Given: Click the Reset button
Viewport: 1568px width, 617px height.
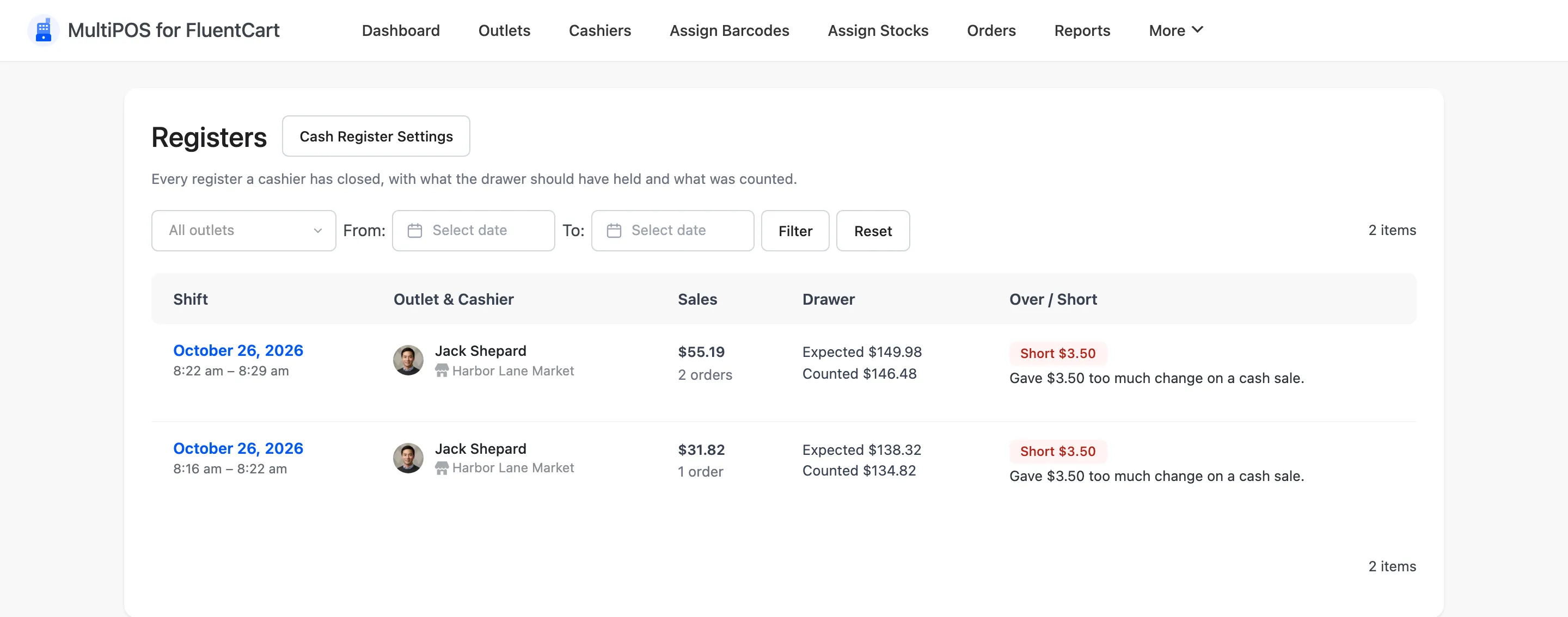Looking at the screenshot, I should [x=873, y=231].
